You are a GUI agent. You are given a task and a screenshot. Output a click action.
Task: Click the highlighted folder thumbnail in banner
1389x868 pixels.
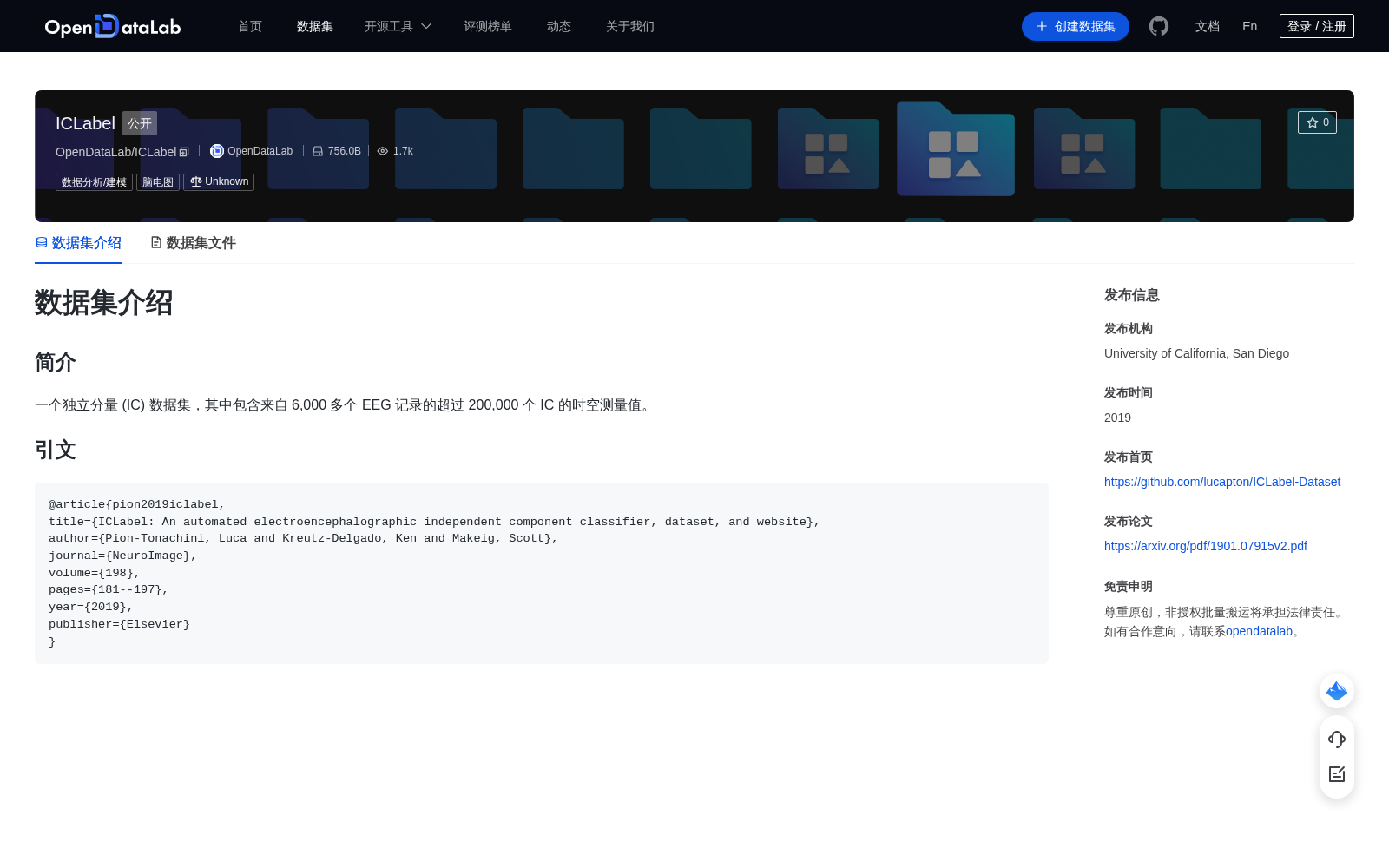pyautogui.click(x=956, y=148)
